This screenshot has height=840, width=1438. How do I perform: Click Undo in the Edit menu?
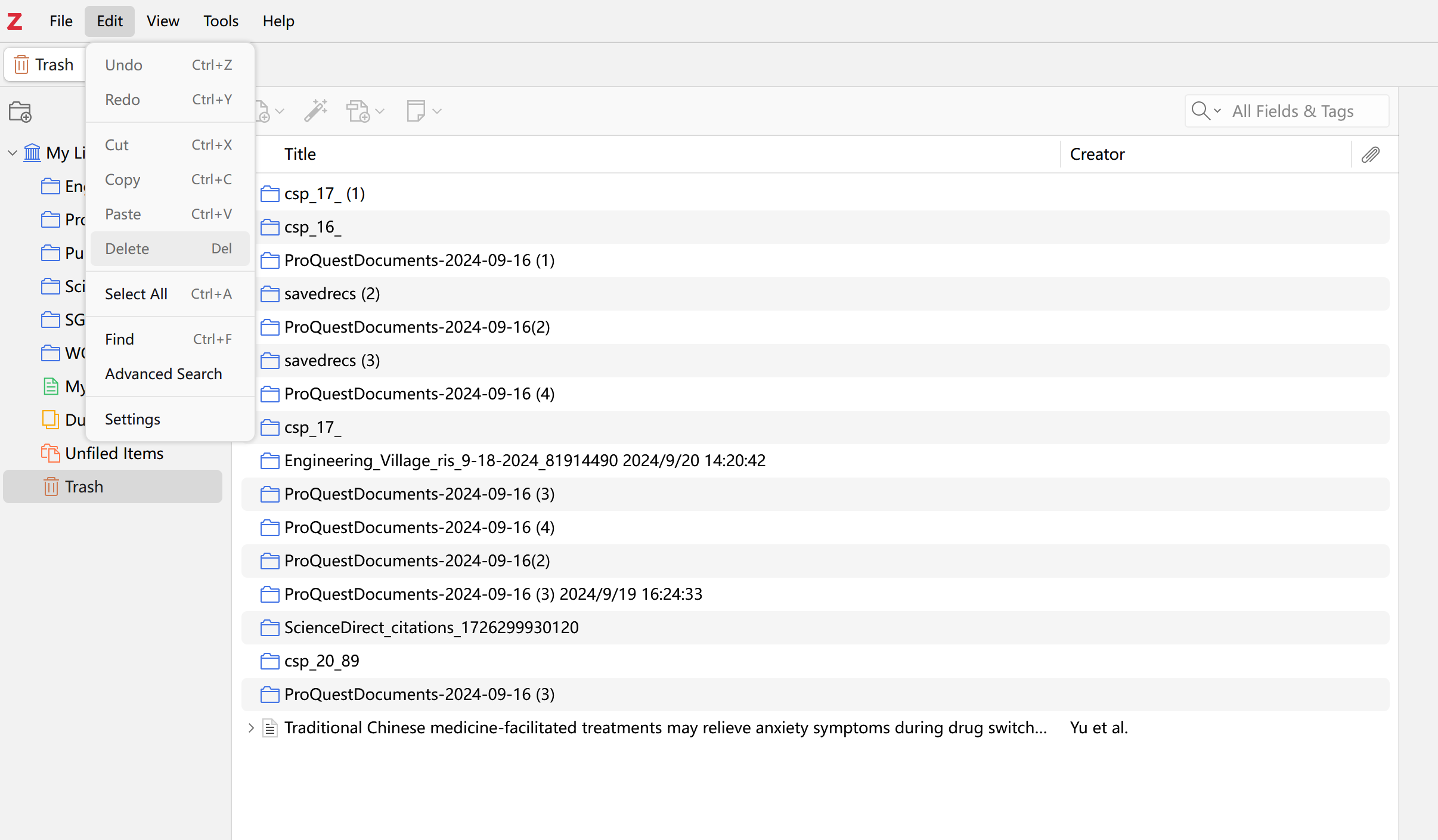coord(170,65)
